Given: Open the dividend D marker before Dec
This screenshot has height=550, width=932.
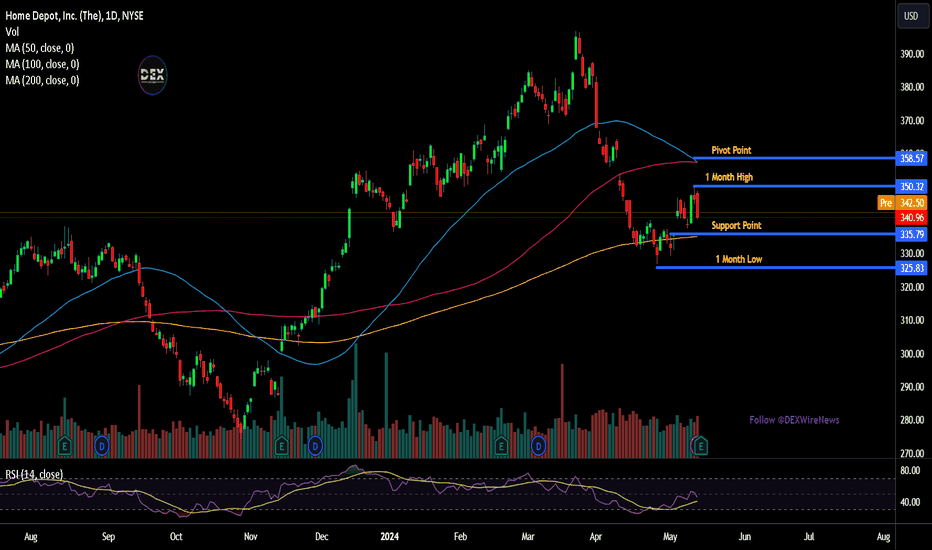Looking at the screenshot, I should point(315,445).
